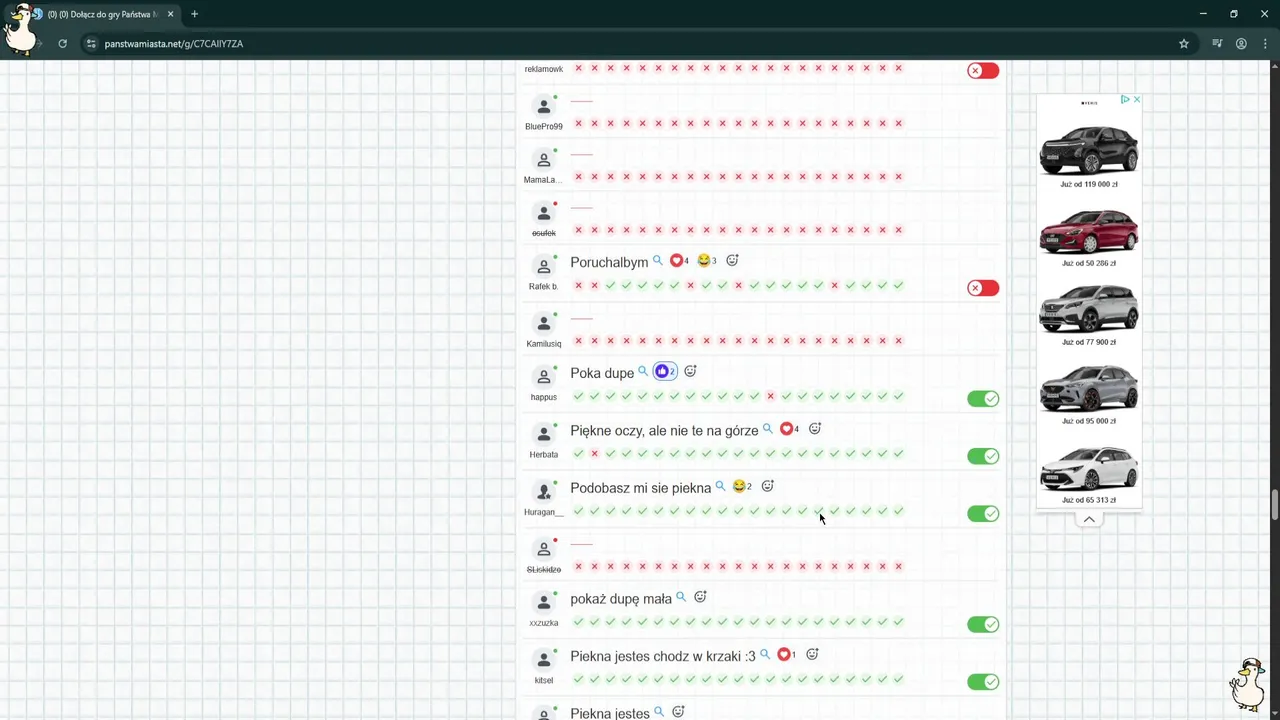Click the crossed-out player name SLiskidzo
The image size is (1280, 720).
point(544,570)
